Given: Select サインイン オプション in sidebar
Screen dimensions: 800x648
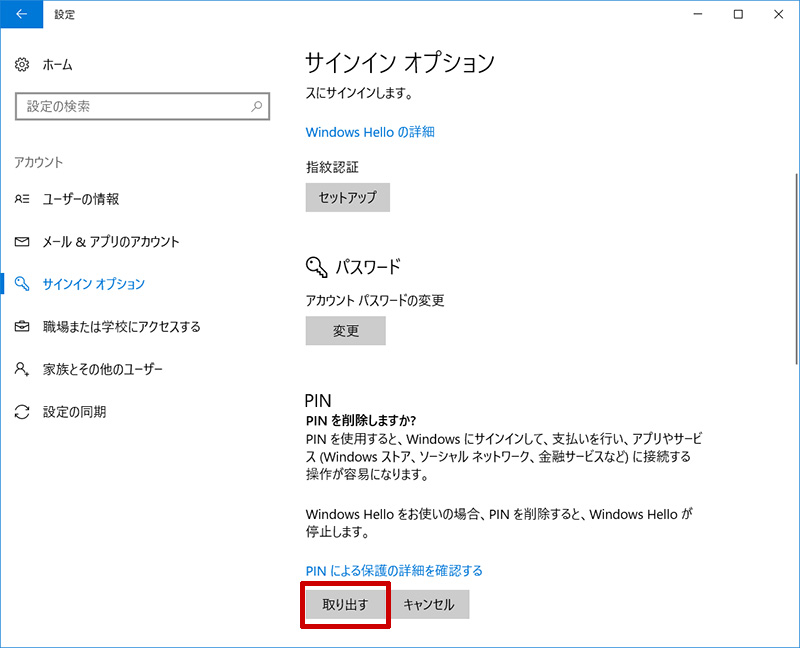Looking at the screenshot, I should (x=94, y=284).
